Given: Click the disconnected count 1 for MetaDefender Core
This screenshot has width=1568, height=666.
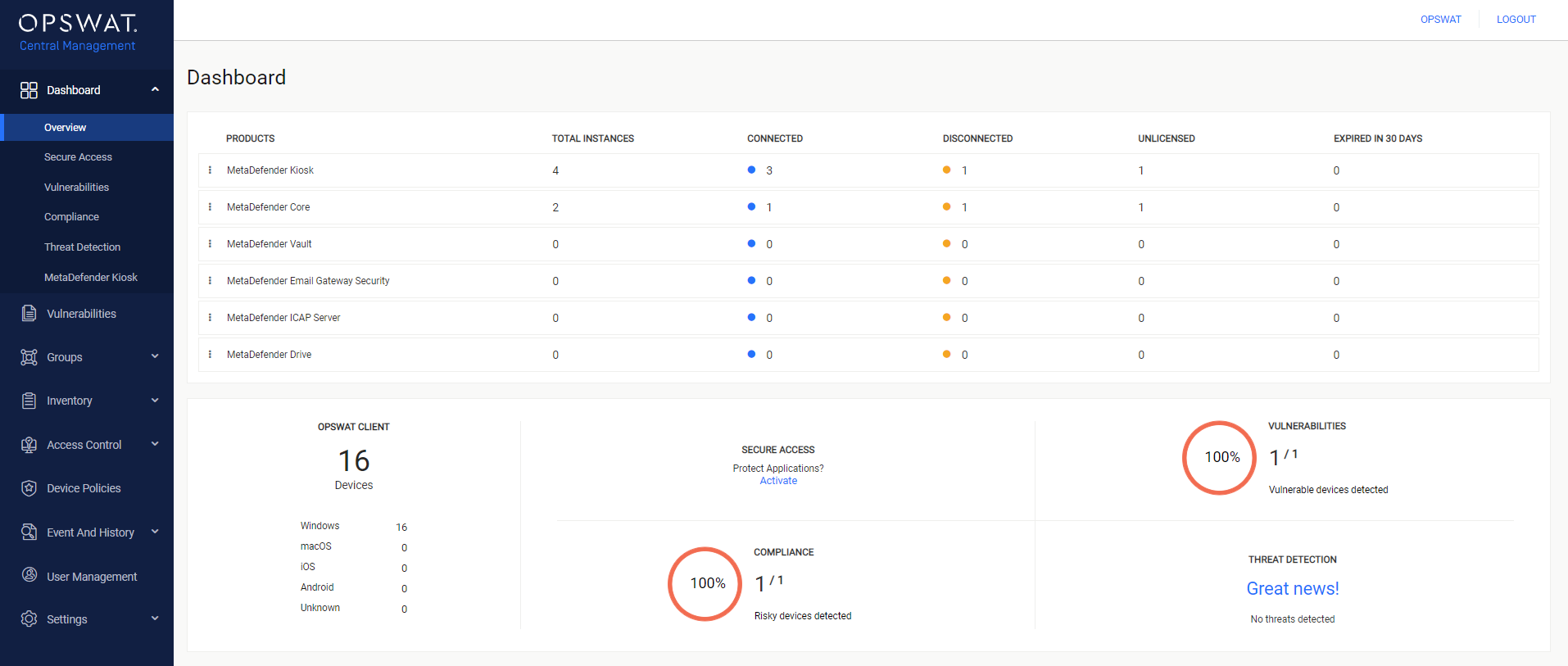Looking at the screenshot, I should pos(964,207).
